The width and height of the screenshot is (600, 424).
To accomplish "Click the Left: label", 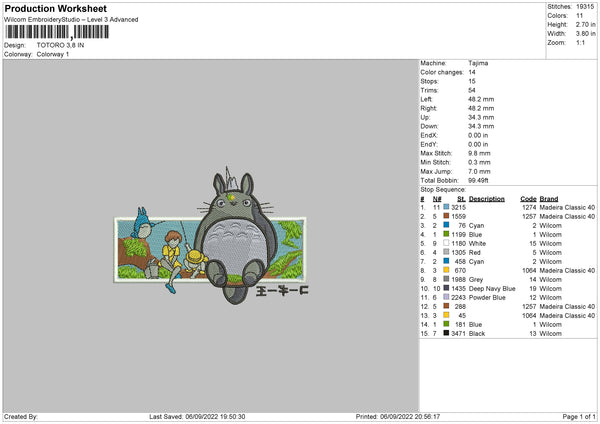I will coord(426,99).
